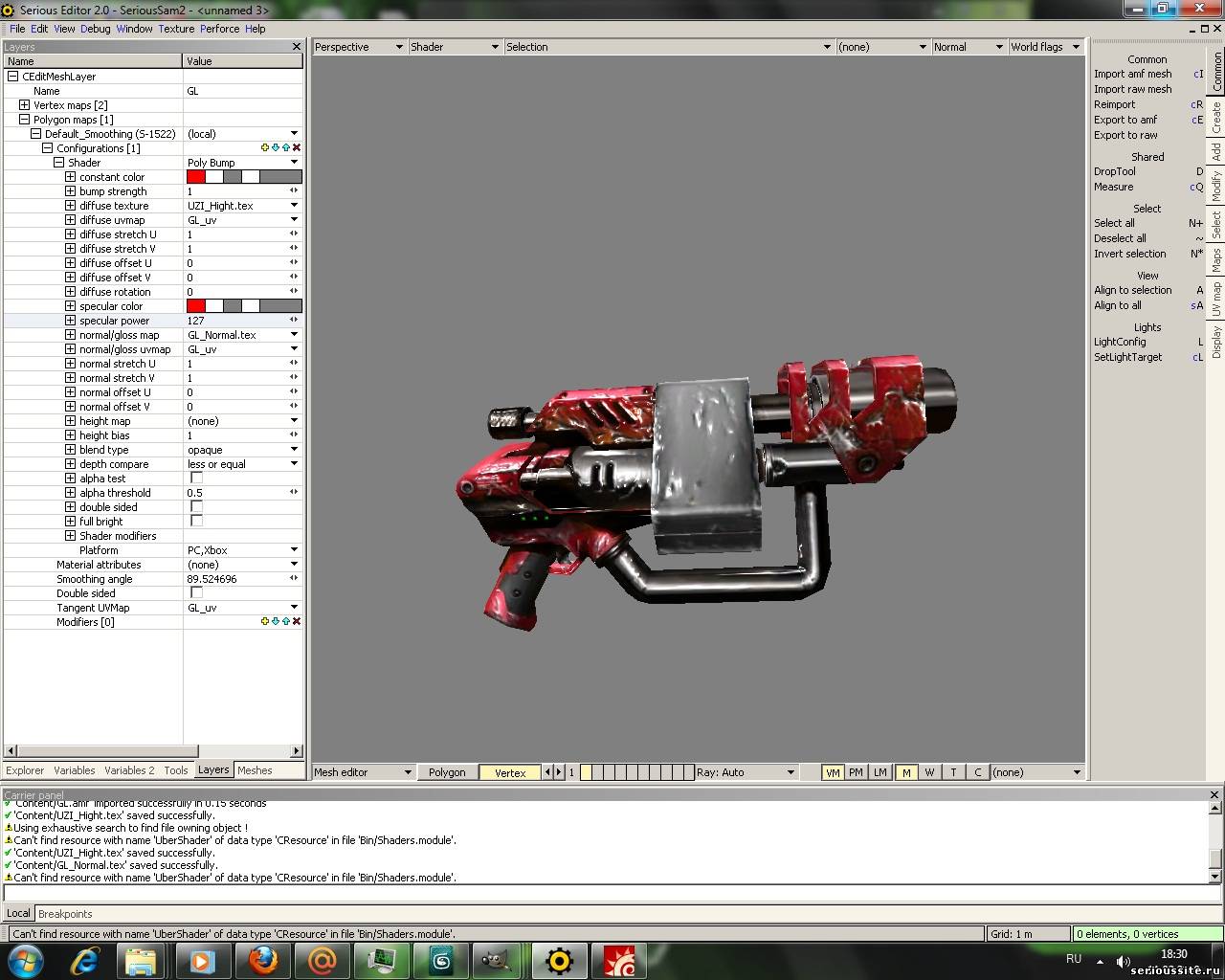Viewport: 1225px width, 980px height.
Task: Enable the full bright checkbox
Action: (x=196, y=521)
